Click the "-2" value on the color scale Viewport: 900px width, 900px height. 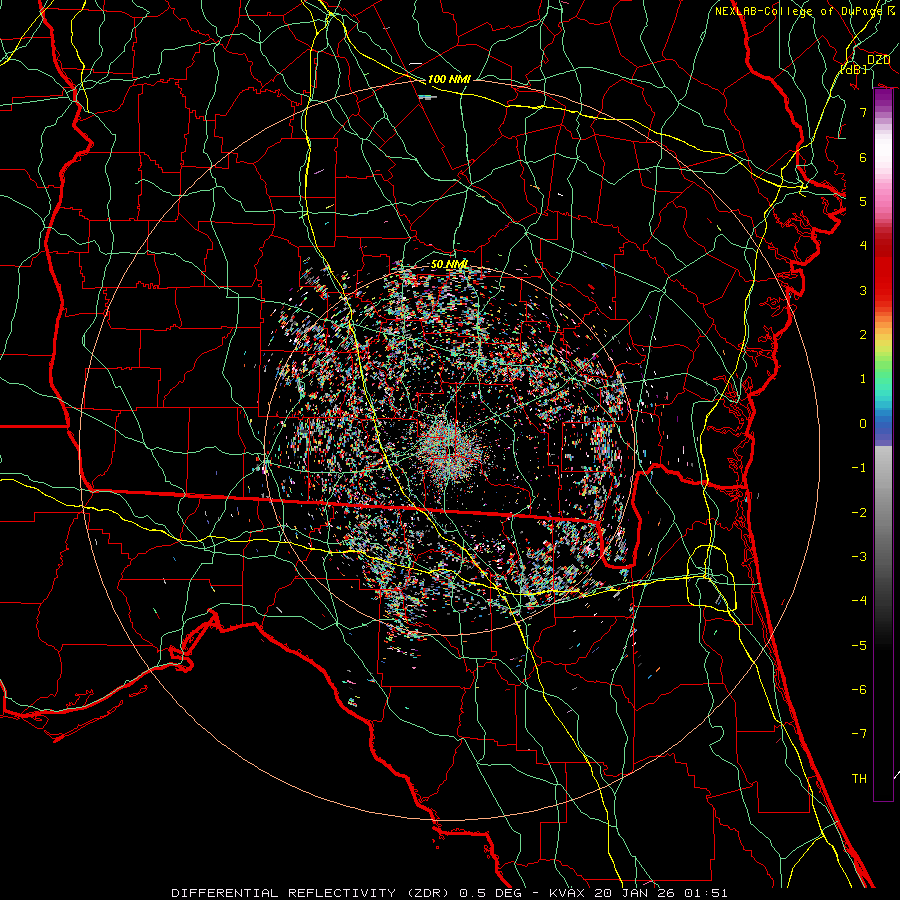click(x=859, y=513)
